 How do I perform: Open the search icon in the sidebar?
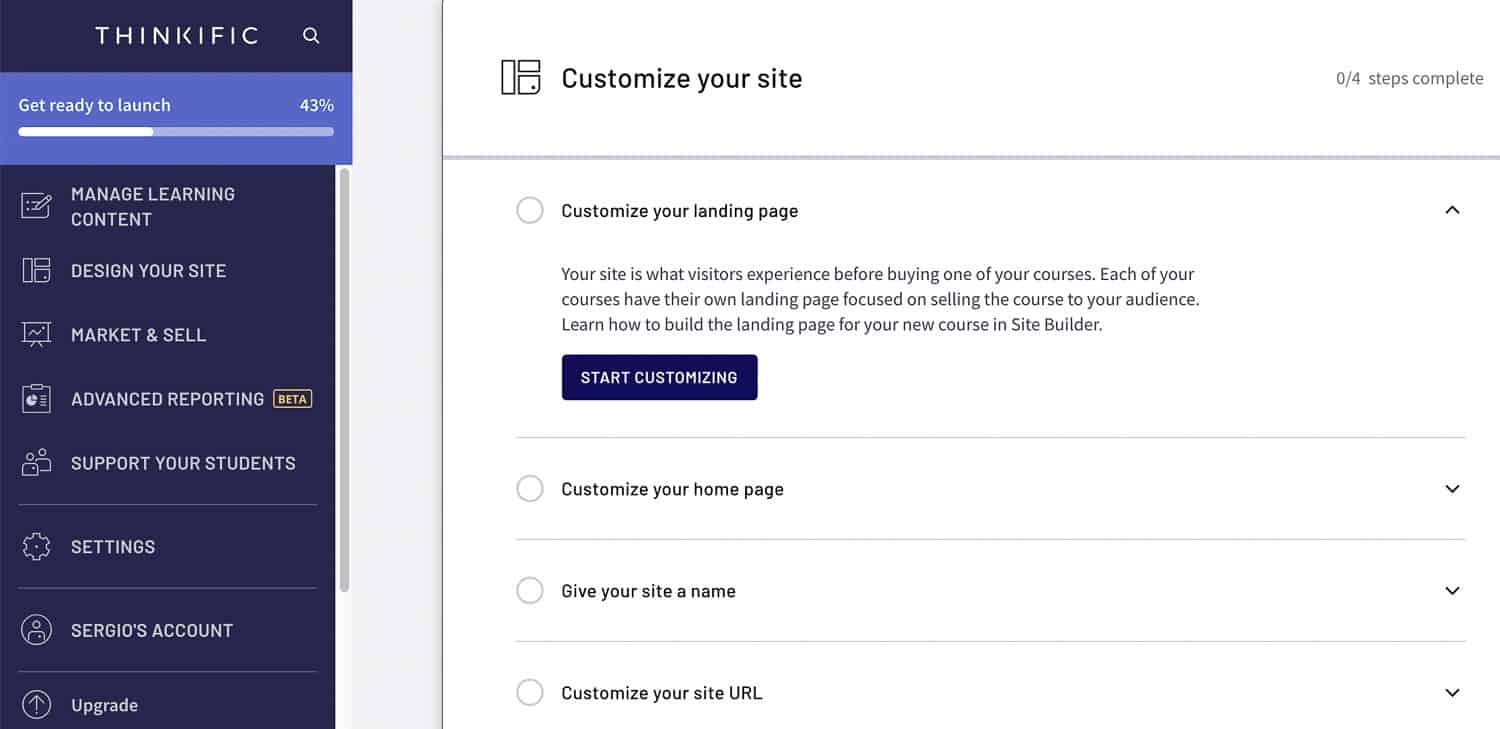(x=311, y=35)
